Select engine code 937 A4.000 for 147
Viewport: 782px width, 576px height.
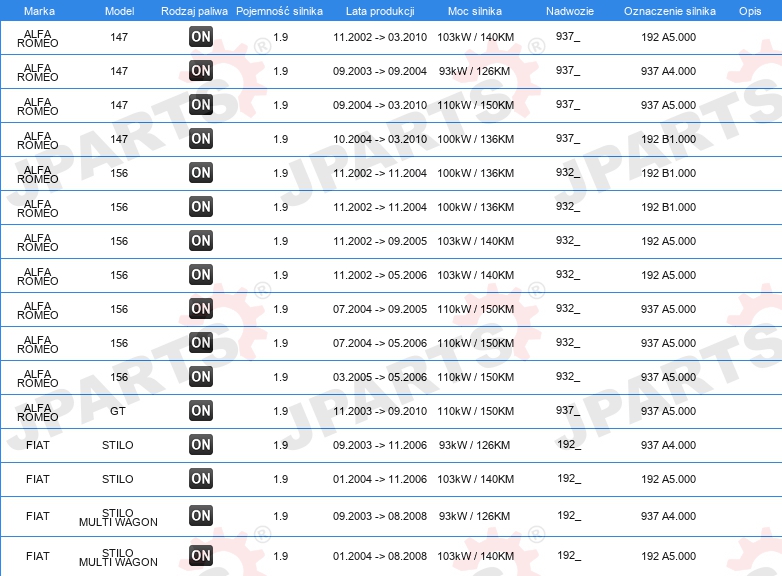668,71
